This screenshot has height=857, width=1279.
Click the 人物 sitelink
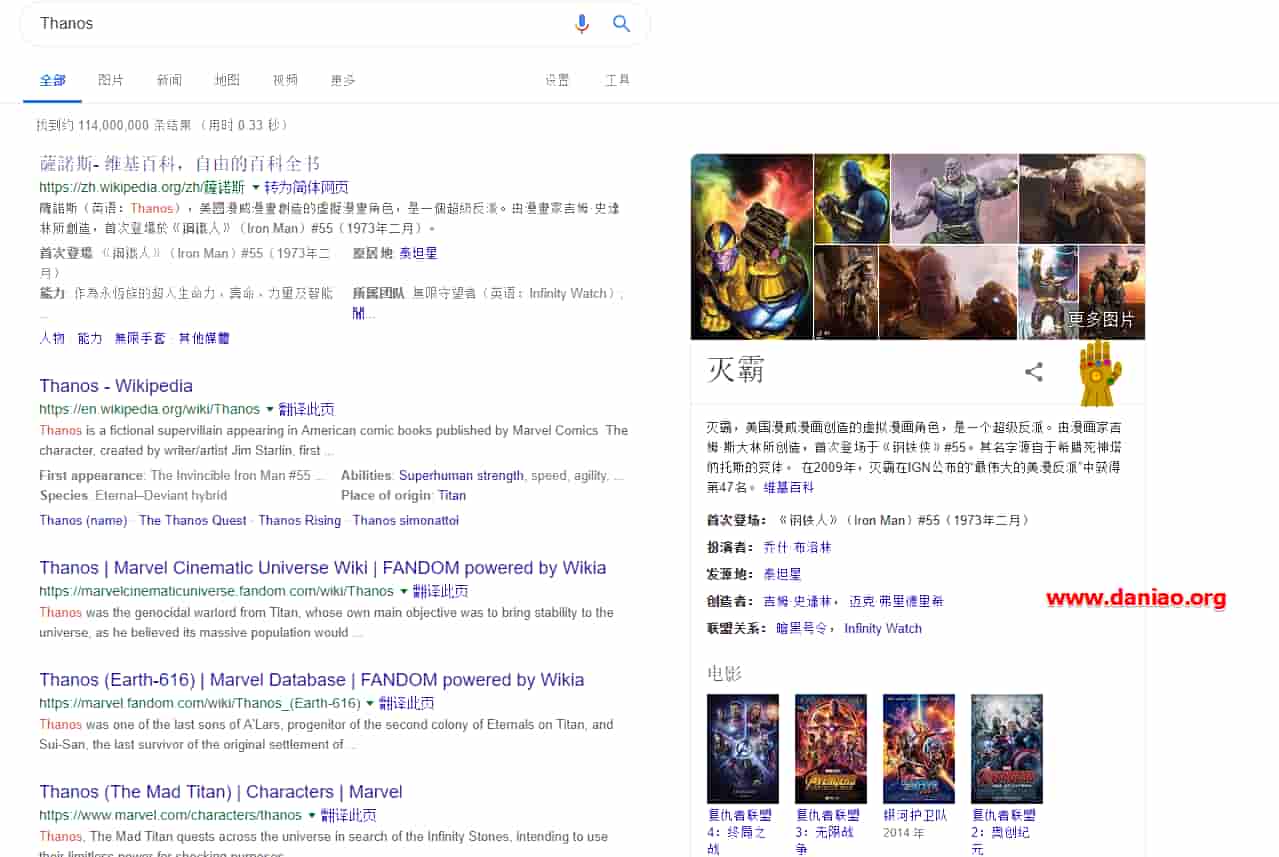tap(52, 338)
